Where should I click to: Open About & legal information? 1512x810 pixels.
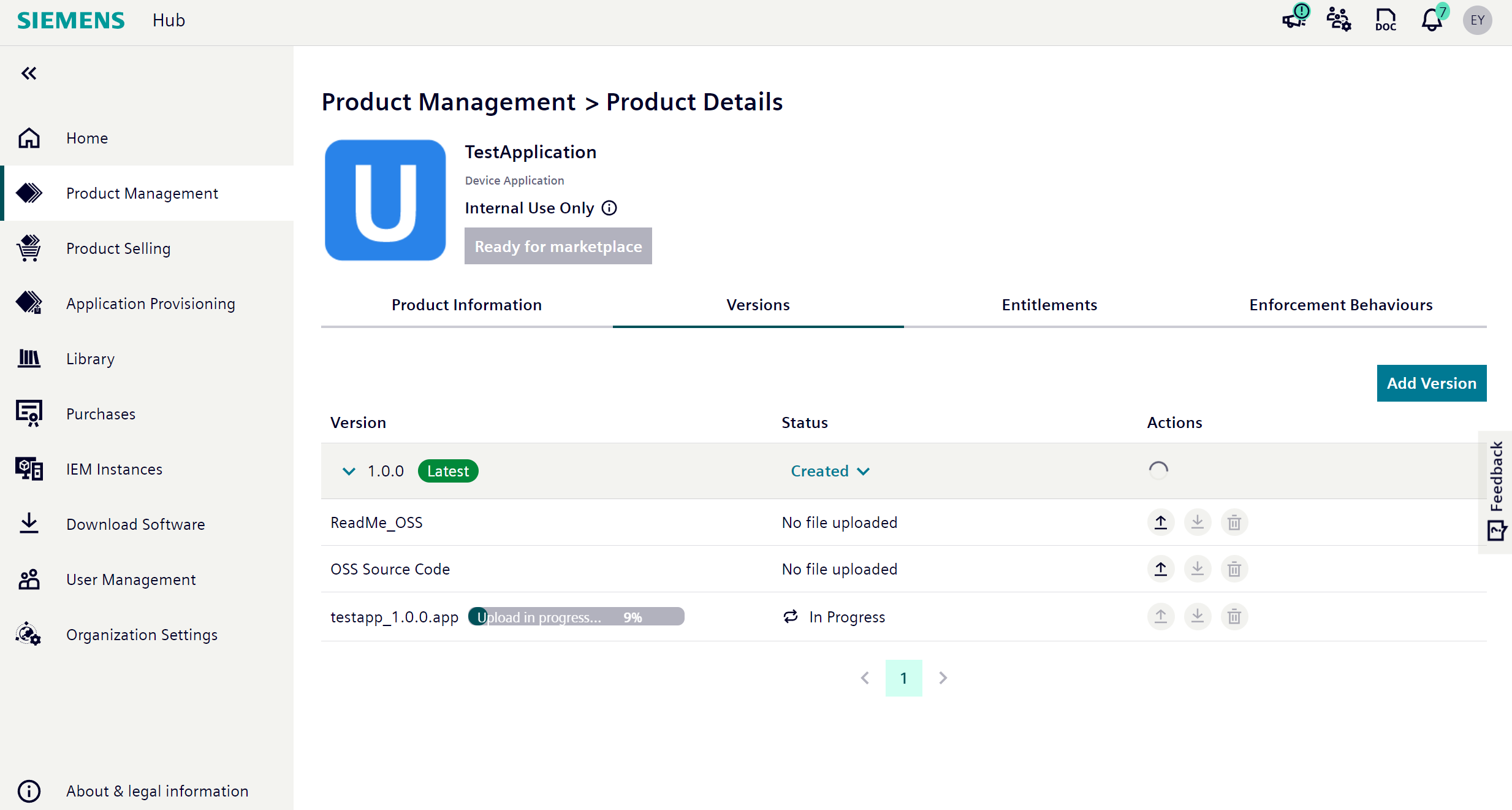coord(147,791)
